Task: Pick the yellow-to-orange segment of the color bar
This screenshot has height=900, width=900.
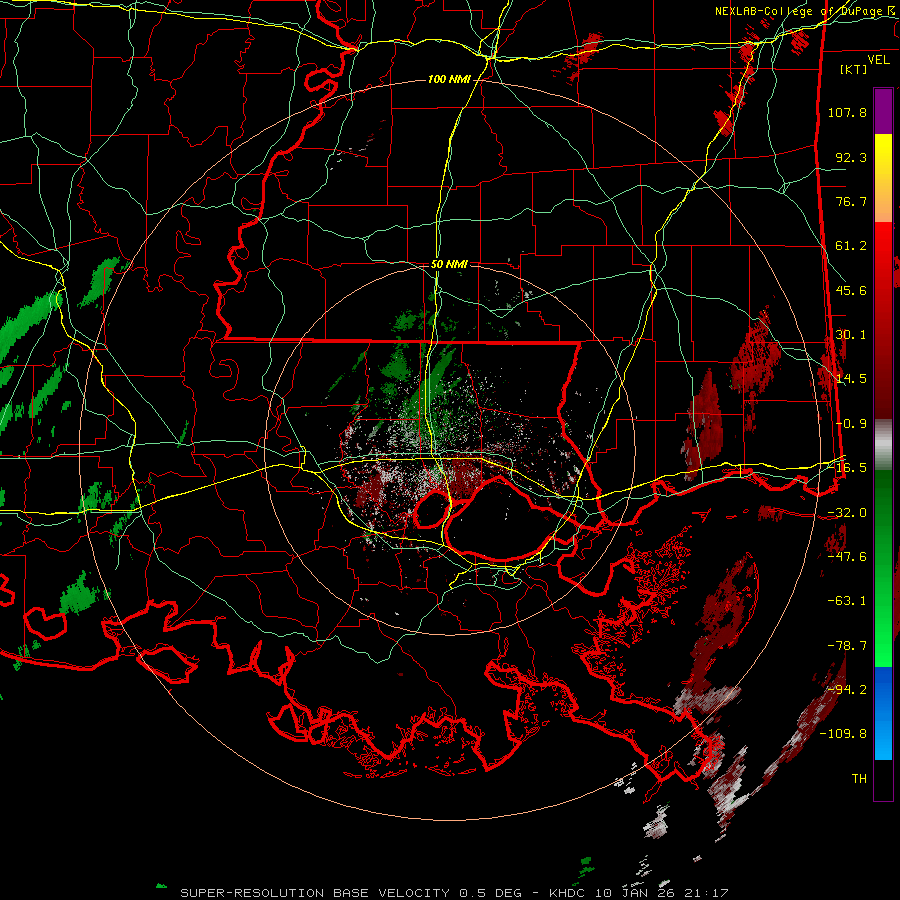Action: coord(883,178)
